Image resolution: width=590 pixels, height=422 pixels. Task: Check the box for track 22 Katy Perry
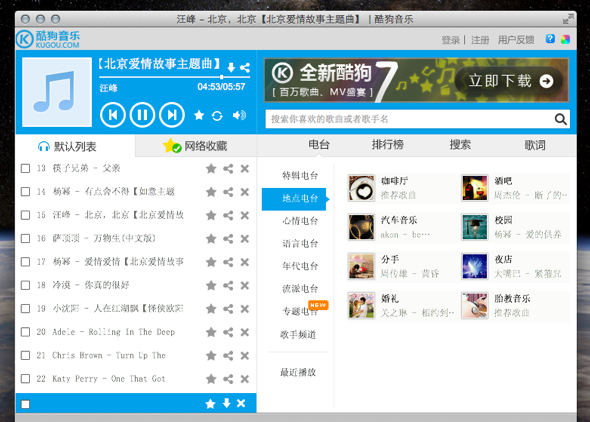click(26, 378)
